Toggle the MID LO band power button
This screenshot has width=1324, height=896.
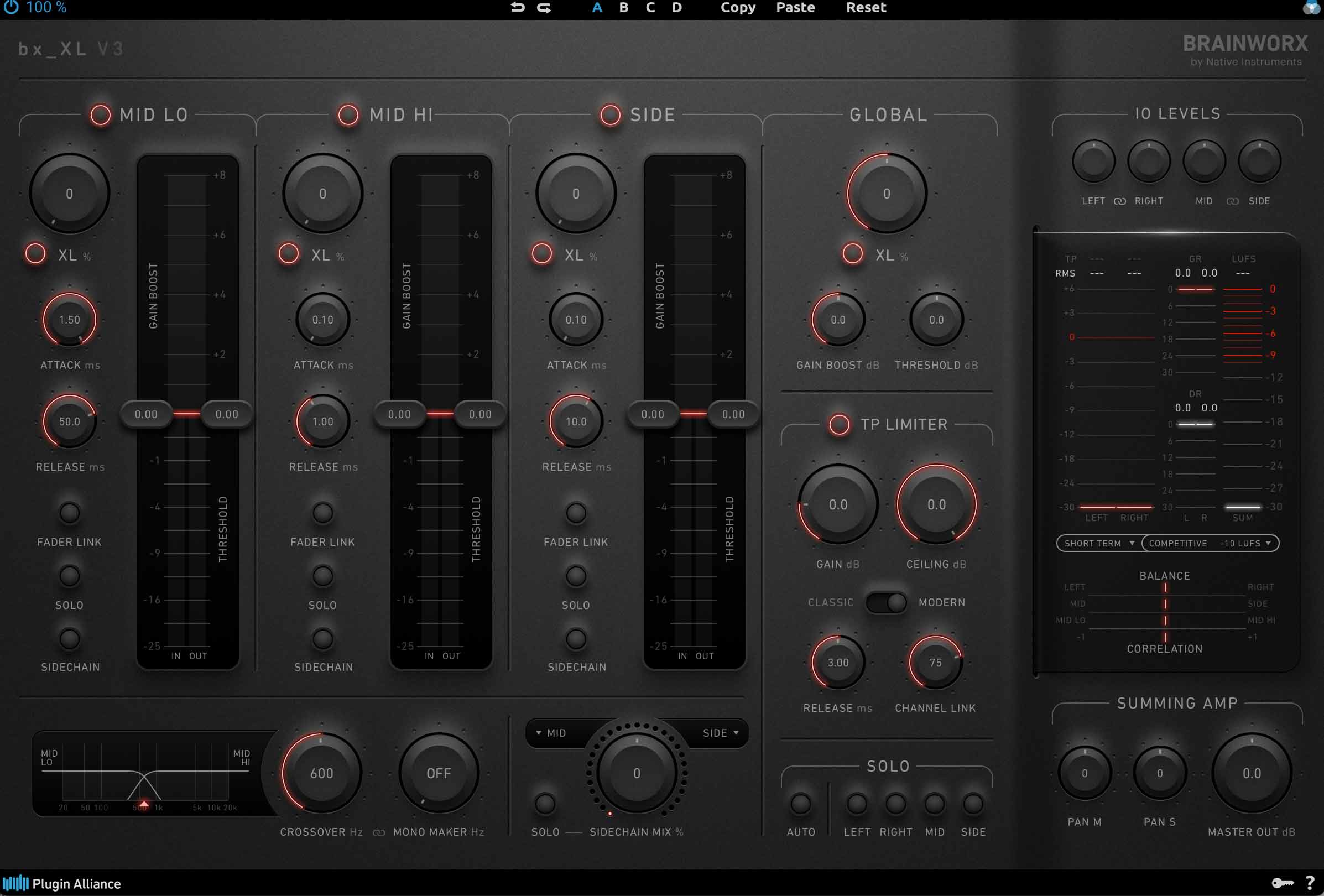tap(101, 114)
